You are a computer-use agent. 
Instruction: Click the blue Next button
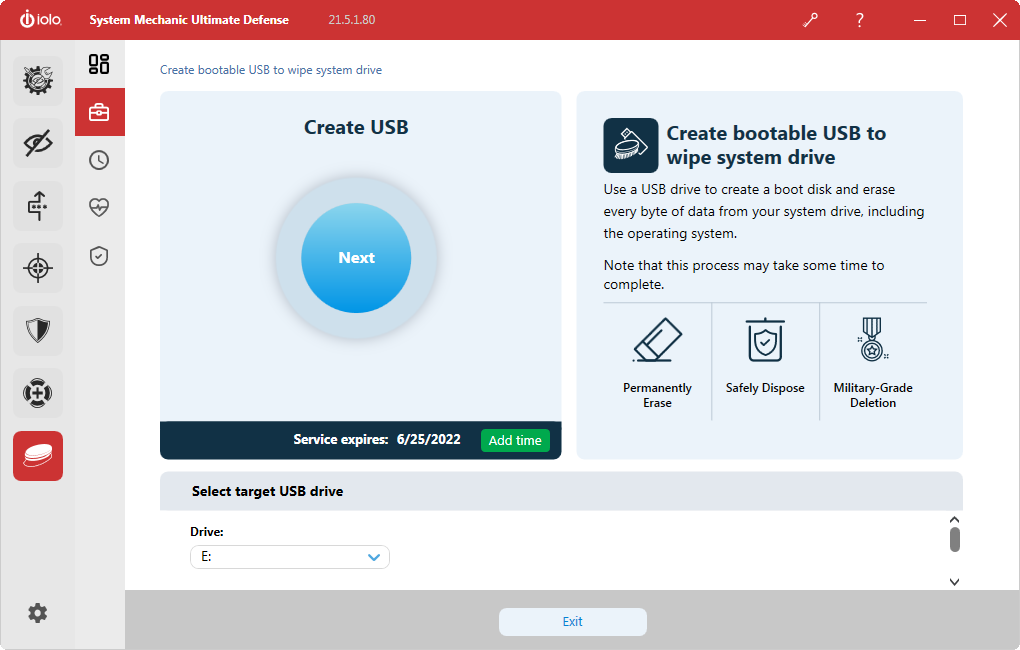356,258
